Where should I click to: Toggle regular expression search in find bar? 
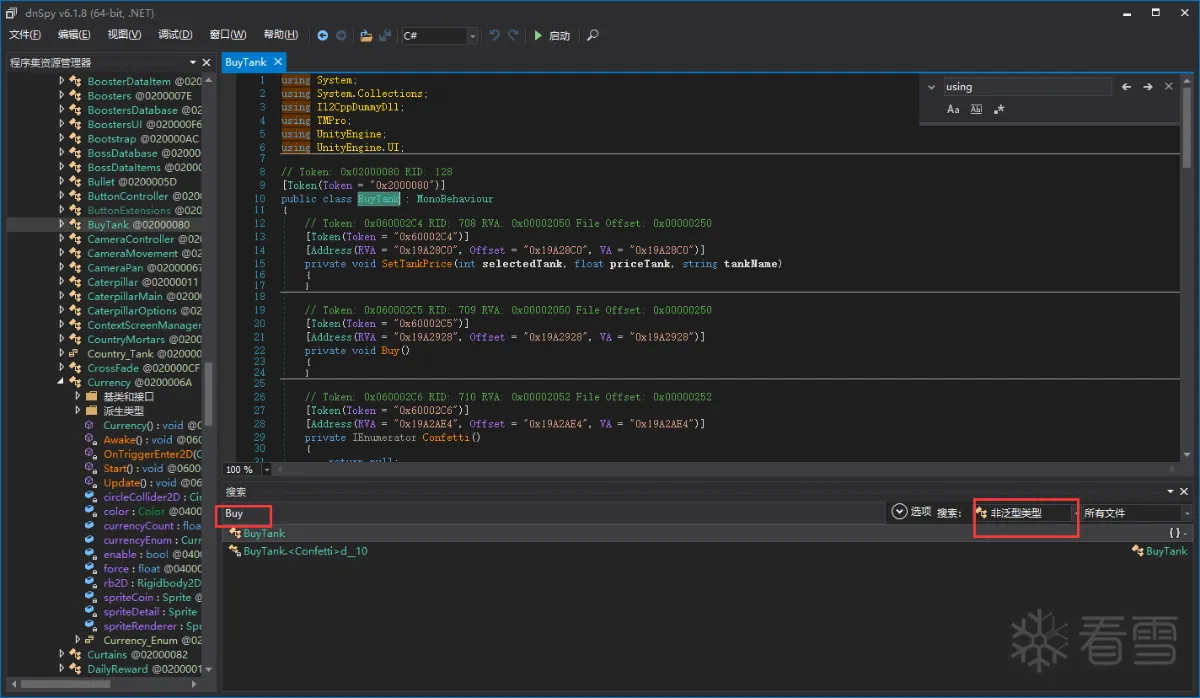pyautogui.click(x=999, y=109)
